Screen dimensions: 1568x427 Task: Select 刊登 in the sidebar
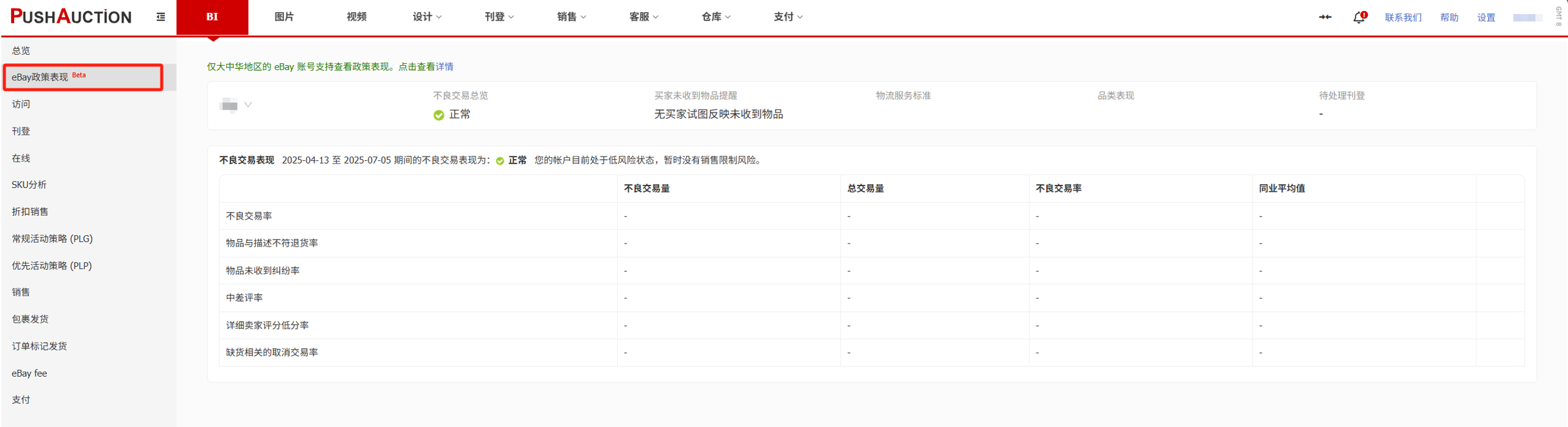88,131
